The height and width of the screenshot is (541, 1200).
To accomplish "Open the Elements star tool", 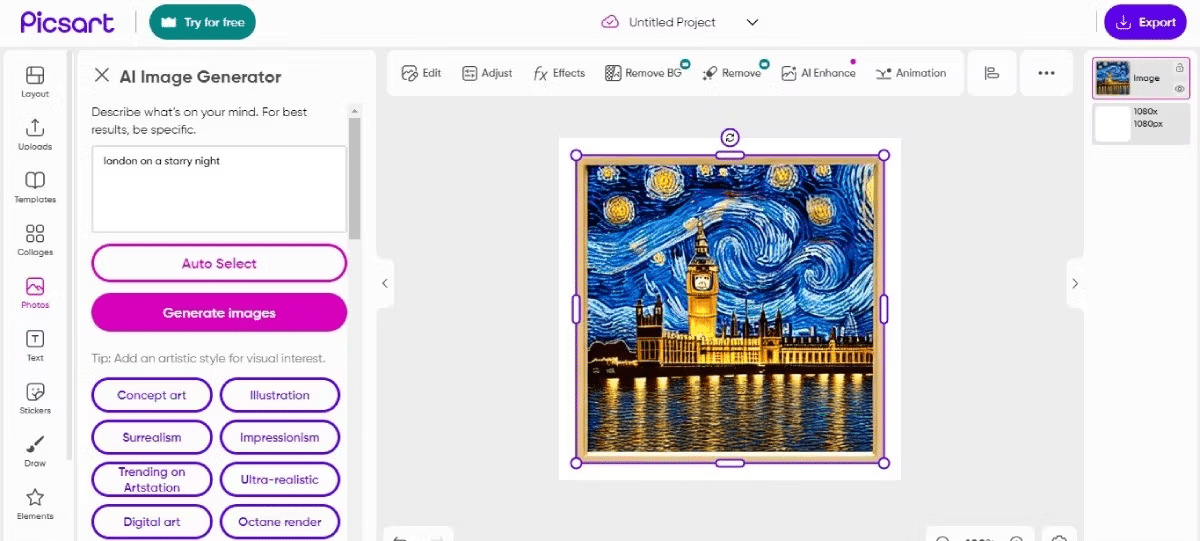I will pyautogui.click(x=35, y=503).
